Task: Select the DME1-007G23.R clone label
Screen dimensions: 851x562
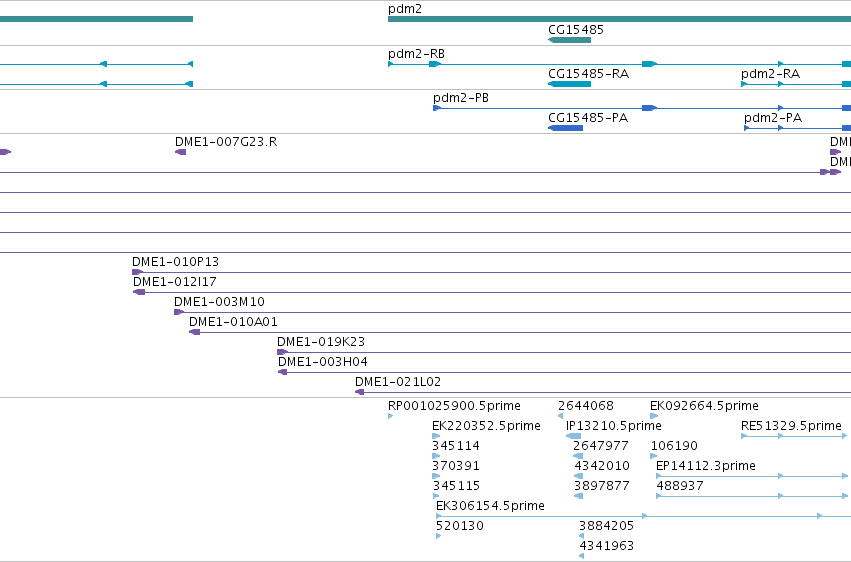Action: coord(226,142)
